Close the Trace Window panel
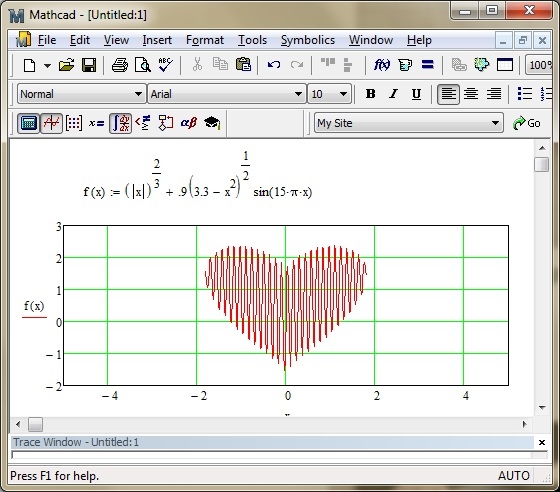Viewport: 560px width, 492px height. point(542,443)
